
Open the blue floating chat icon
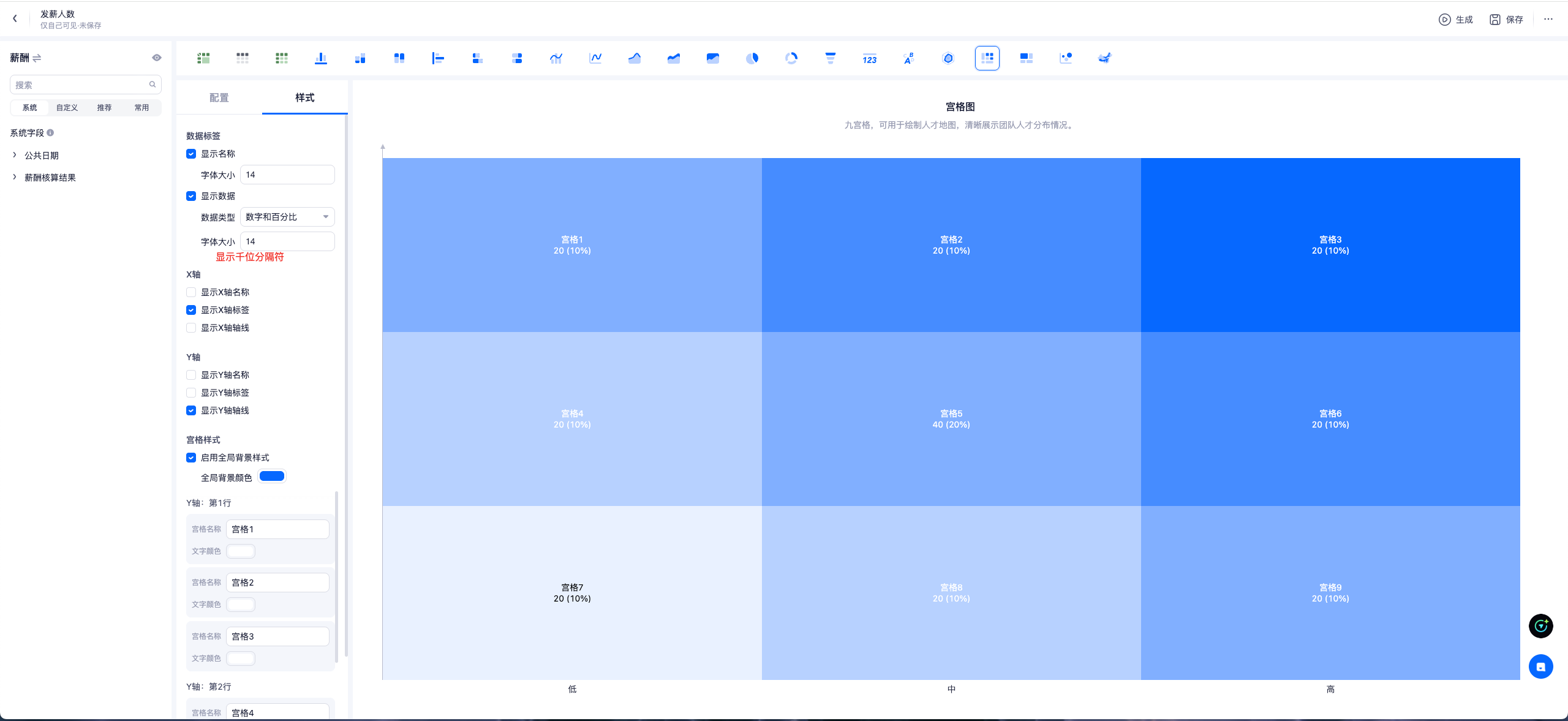[x=1541, y=667]
